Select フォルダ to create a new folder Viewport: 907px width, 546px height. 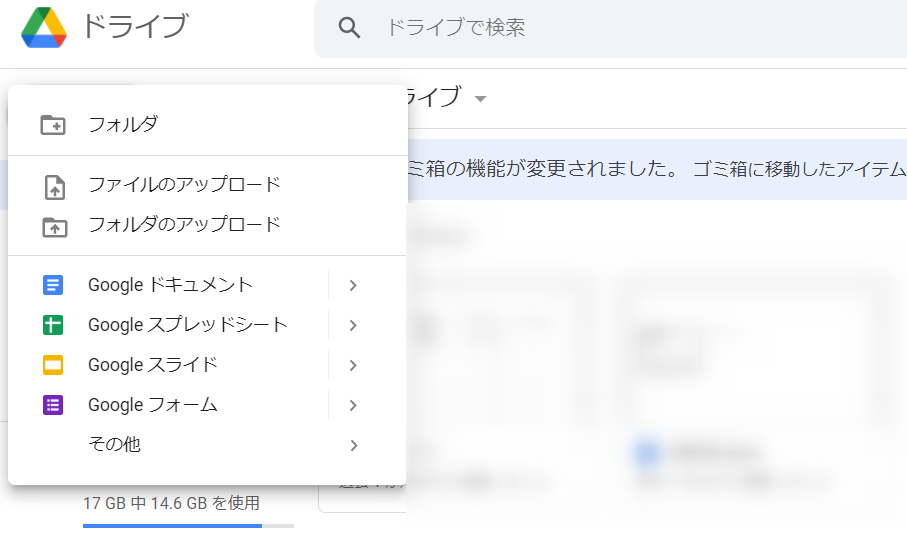tap(123, 125)
